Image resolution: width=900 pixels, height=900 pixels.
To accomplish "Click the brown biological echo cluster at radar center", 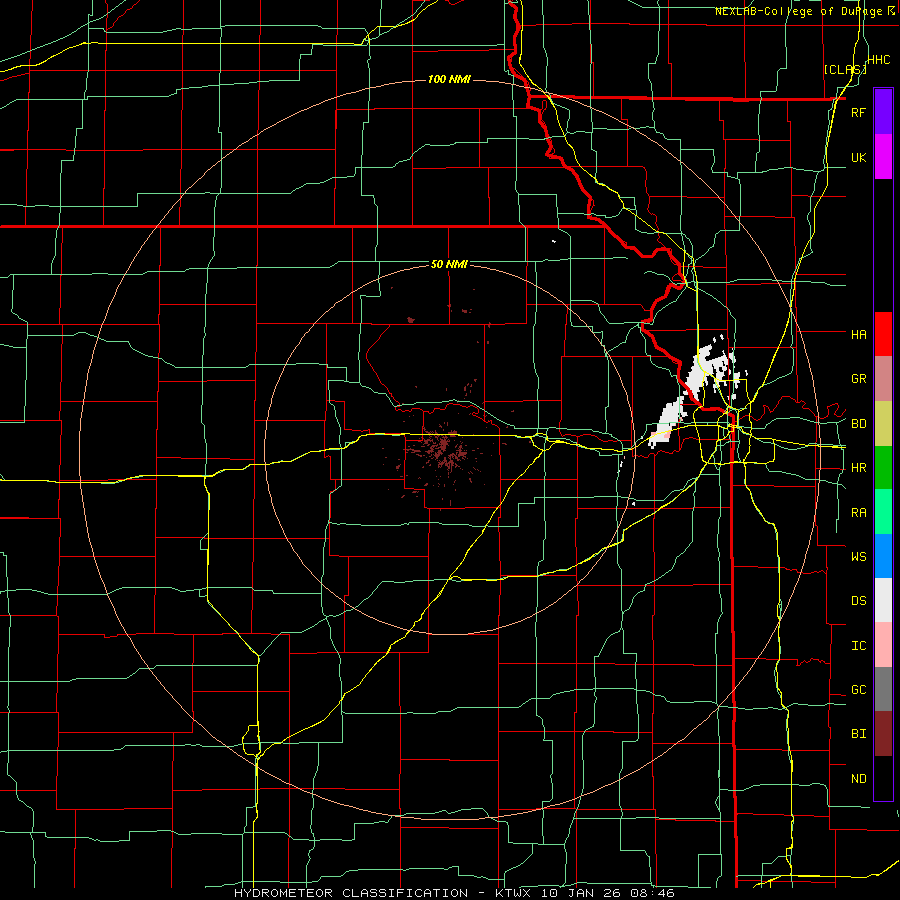I will (x=445, y=451).
